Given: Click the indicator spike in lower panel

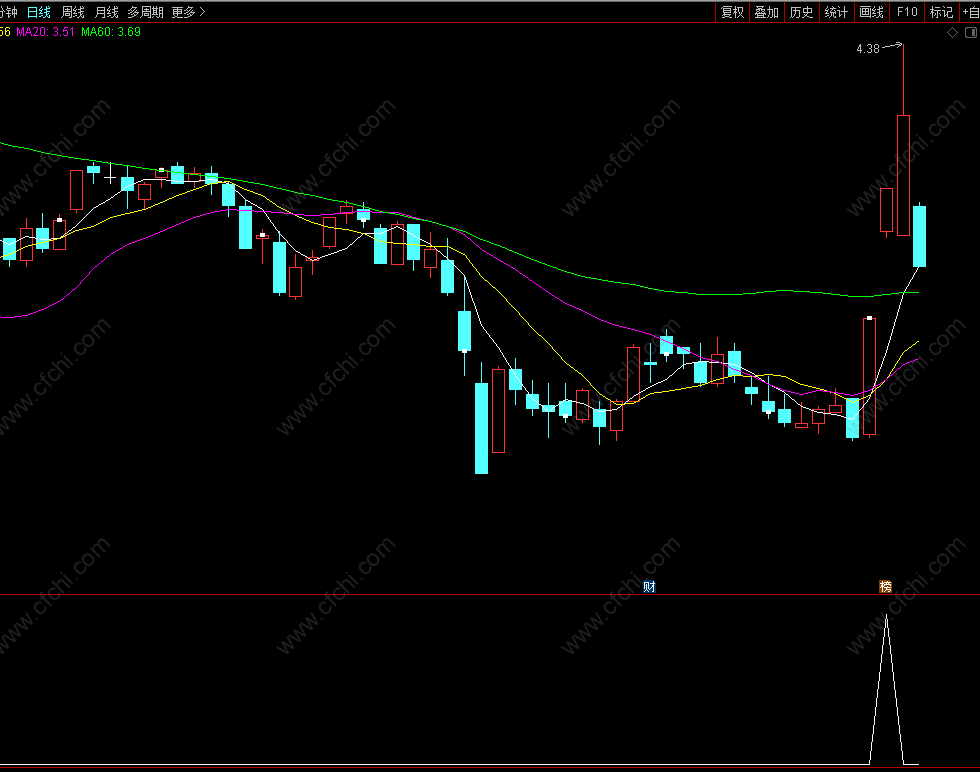Looking at the screenshot, I should pos(886,688).
